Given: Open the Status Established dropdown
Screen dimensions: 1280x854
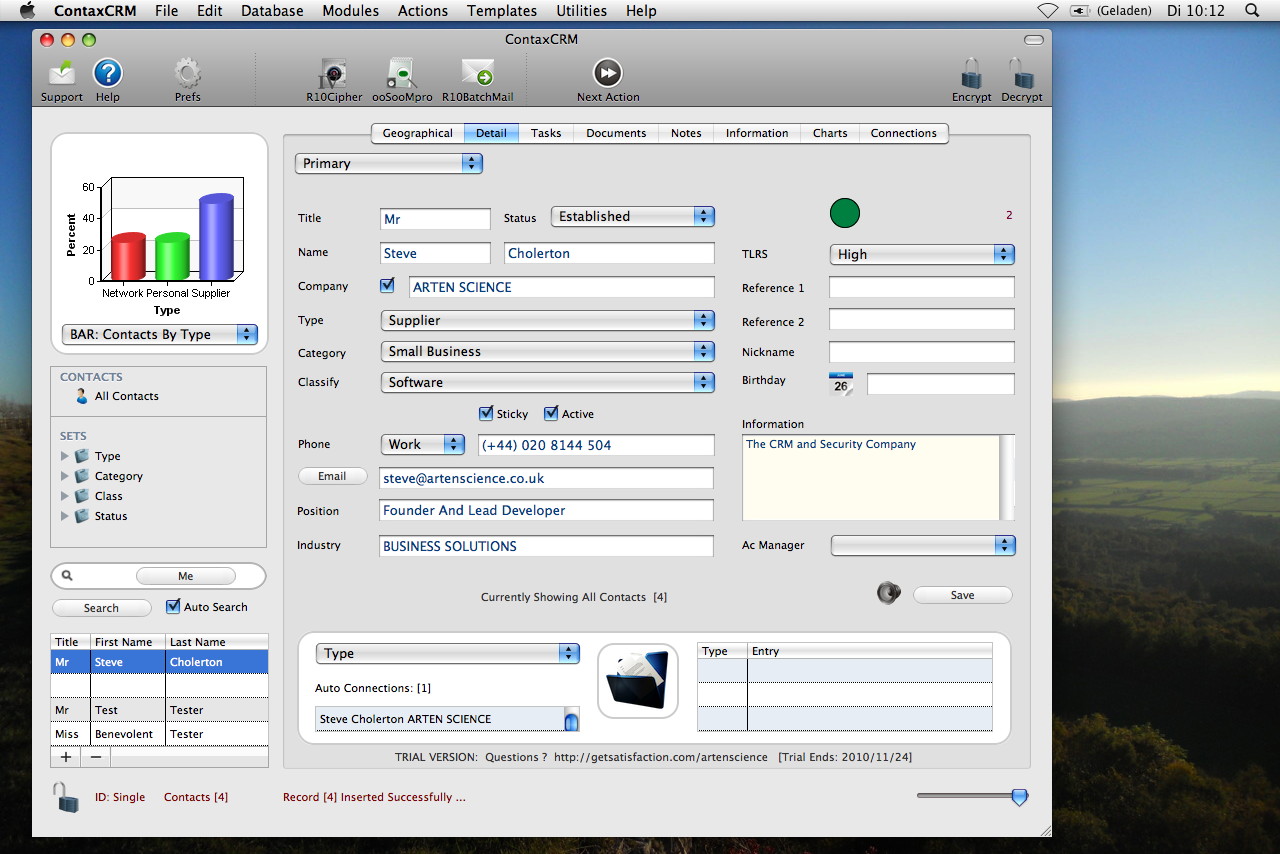Looking at the screenshot, I should [632, 216].
